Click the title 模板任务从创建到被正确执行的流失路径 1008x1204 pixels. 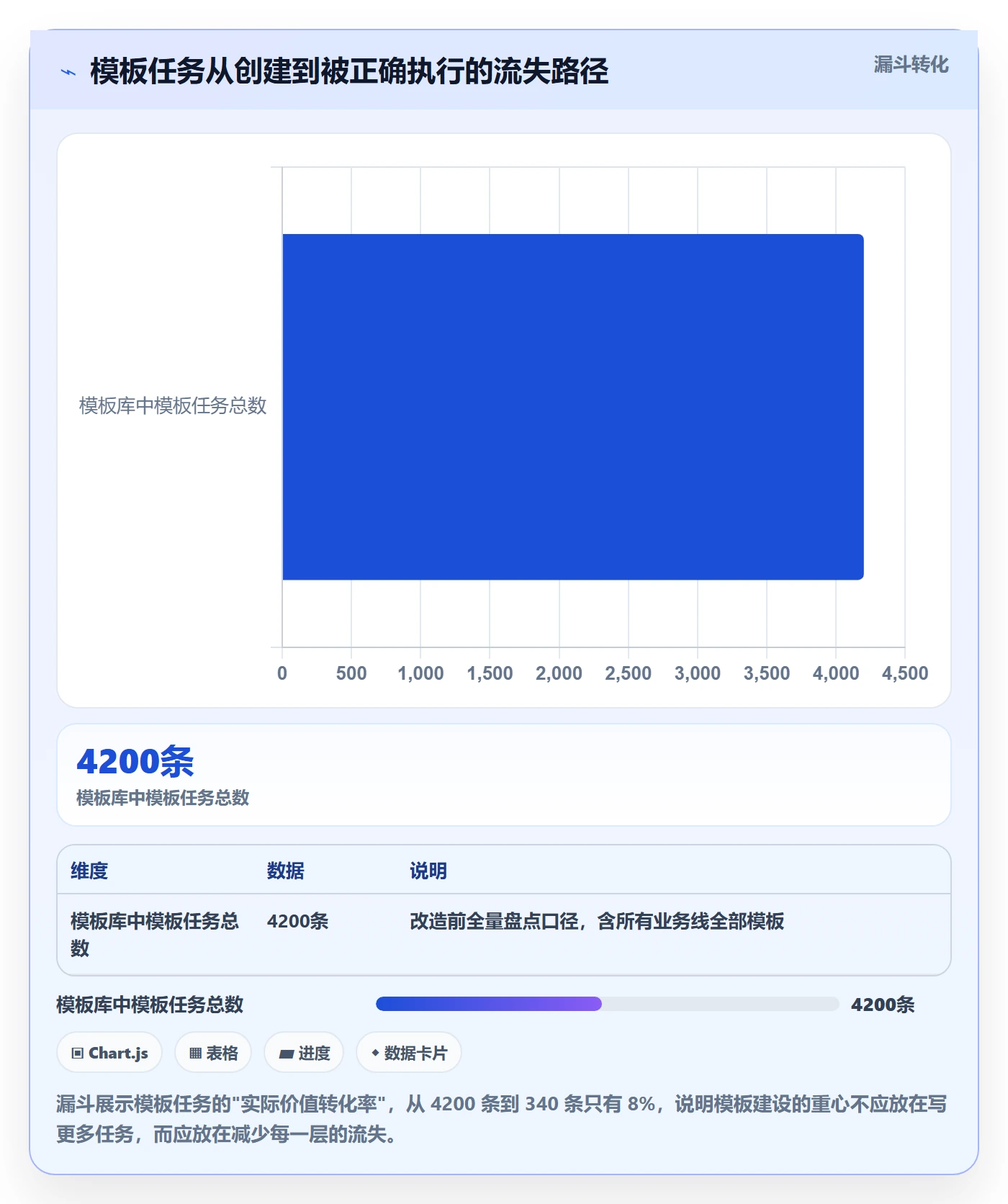click(349, 71)
